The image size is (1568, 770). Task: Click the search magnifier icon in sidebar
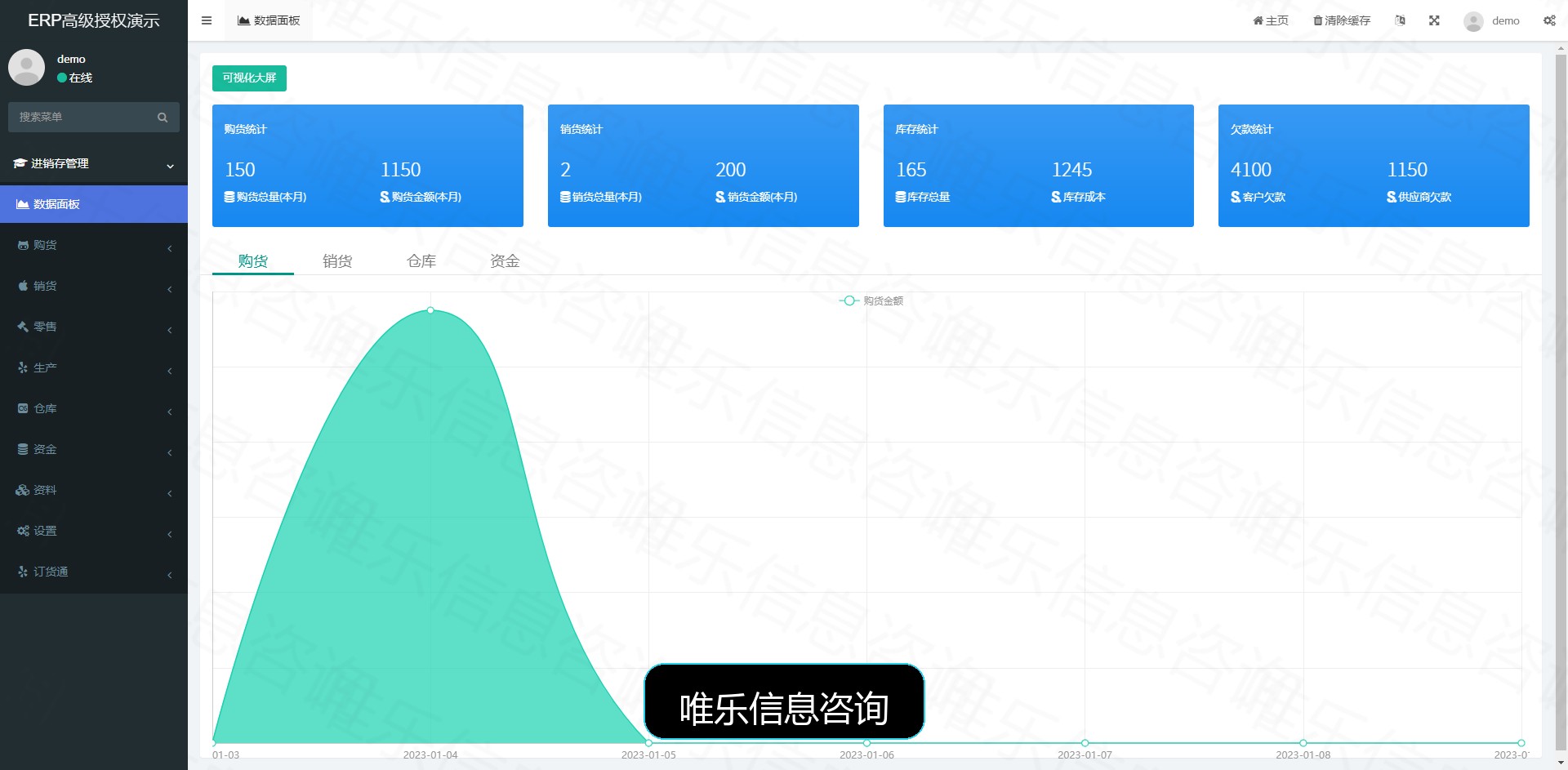163,118
